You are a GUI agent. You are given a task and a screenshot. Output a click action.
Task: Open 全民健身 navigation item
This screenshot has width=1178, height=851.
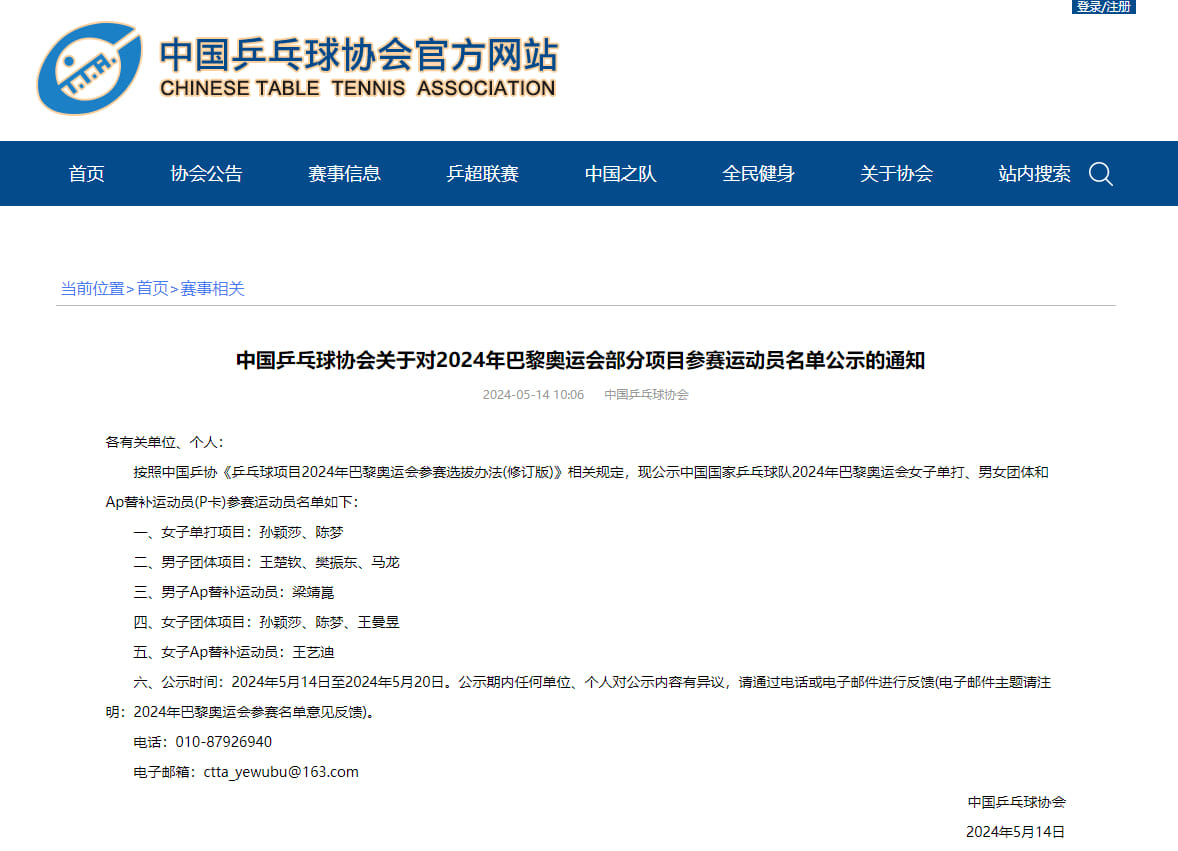(x=758, y=174)
